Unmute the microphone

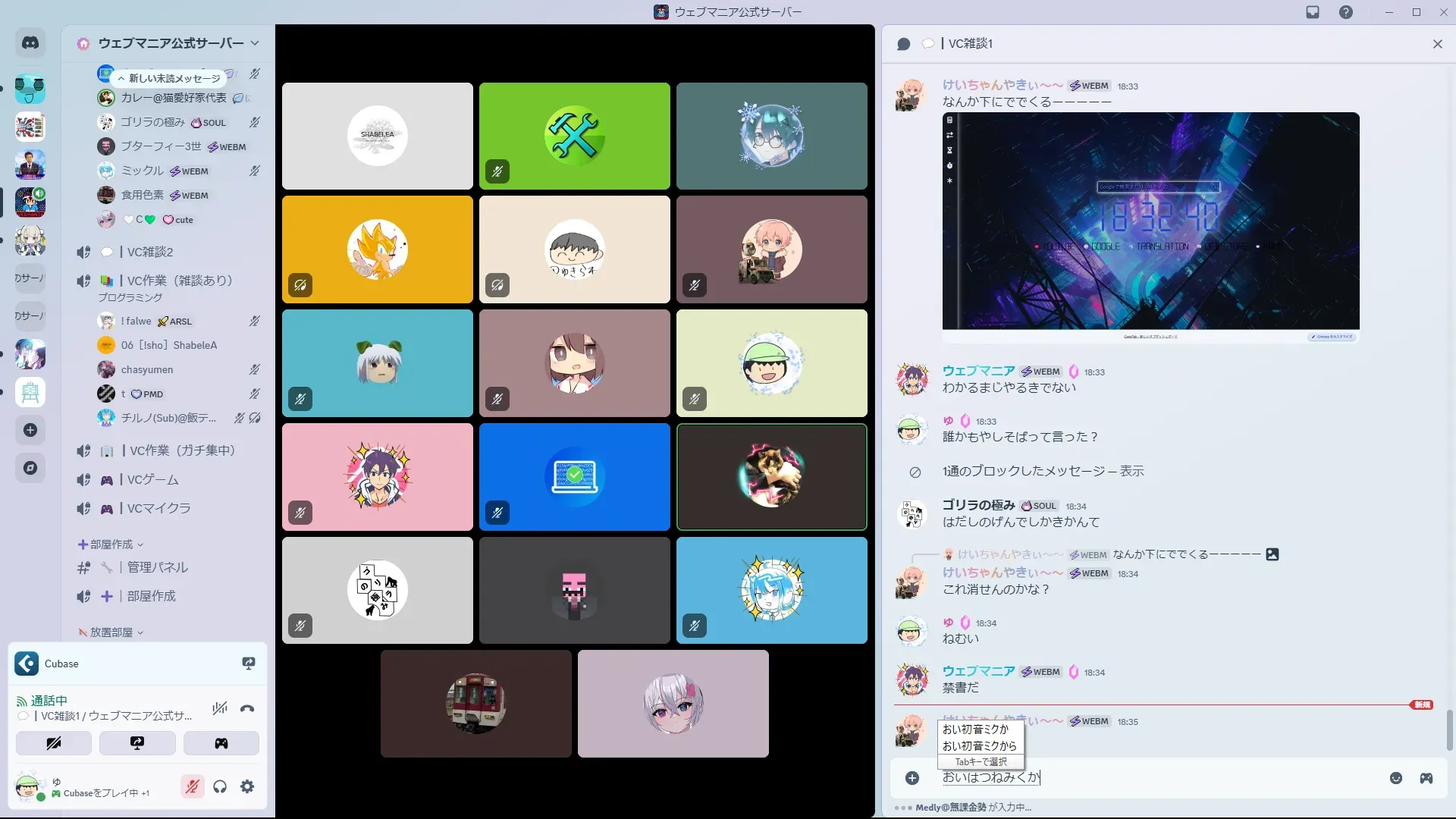pos(193,787)
